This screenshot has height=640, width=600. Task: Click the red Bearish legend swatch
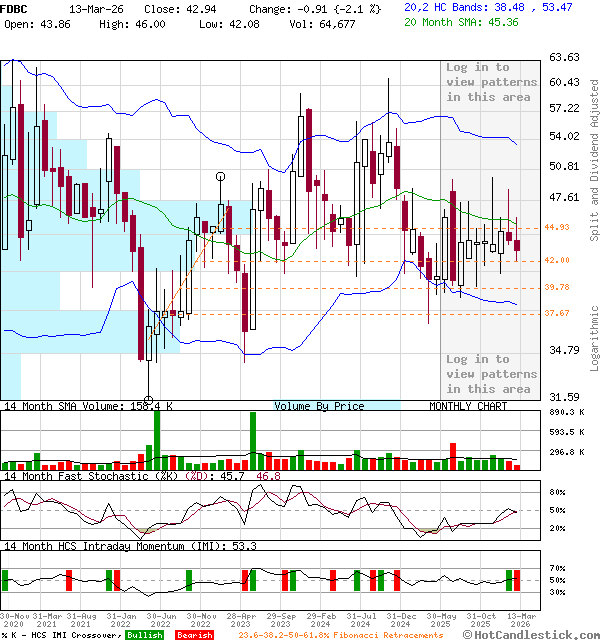click(194, 635)
